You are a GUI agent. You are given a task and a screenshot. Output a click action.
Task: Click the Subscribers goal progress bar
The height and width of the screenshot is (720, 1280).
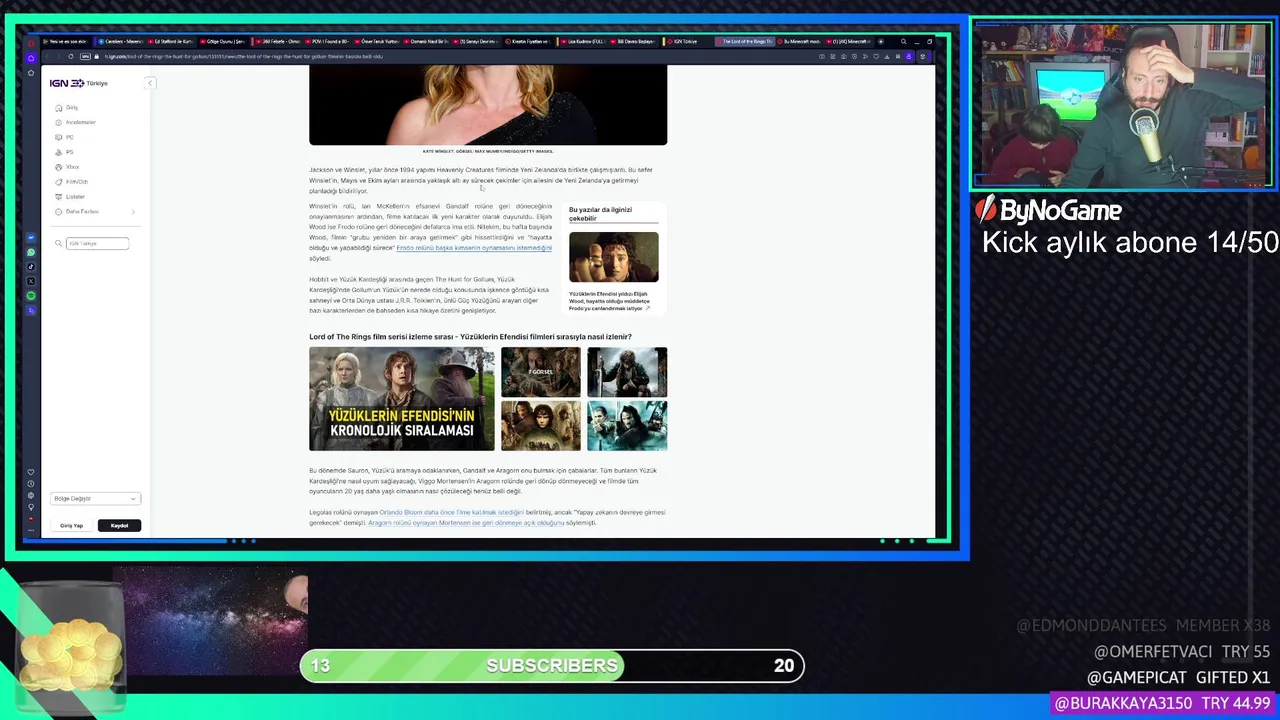click(x=552, y=665)
